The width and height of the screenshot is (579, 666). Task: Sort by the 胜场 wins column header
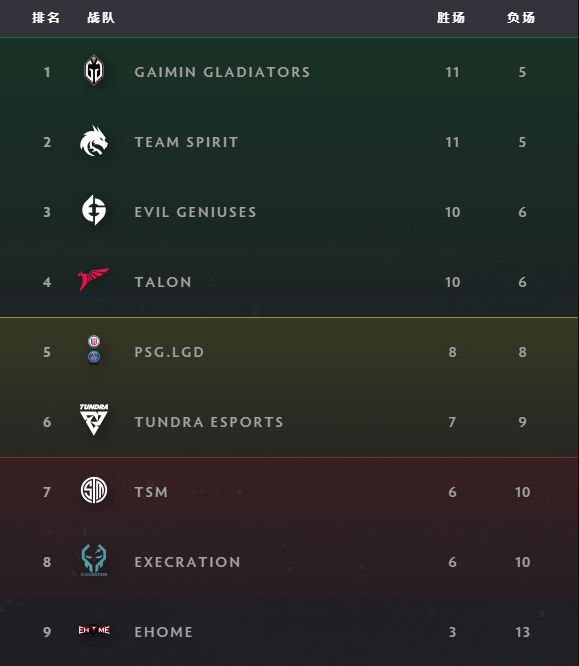pos(451,18)
